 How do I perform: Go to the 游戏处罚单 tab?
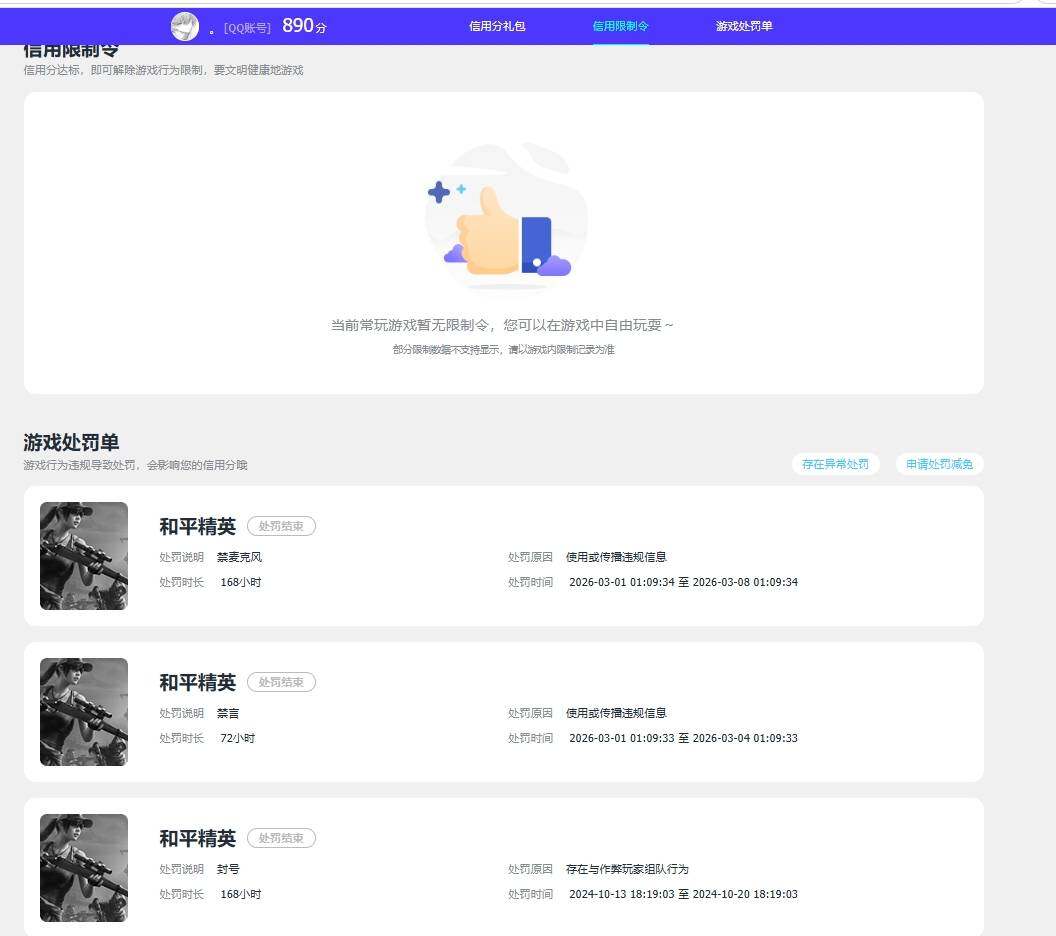[x=744, y=26]
